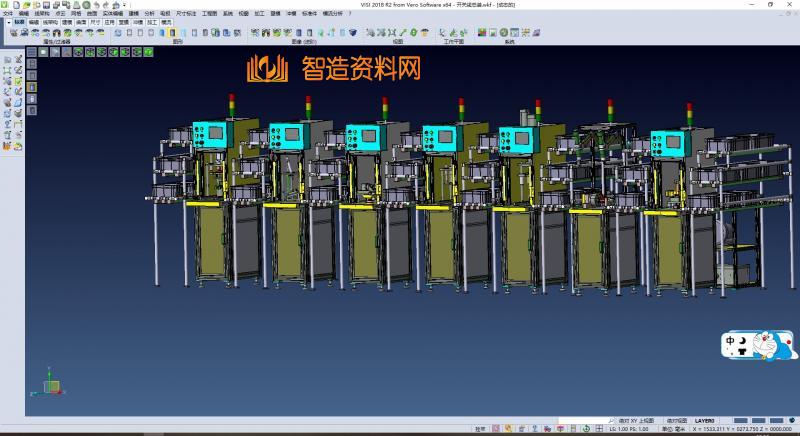Open the 文件 menu
This screenshot has height=436, width=800.
coord(8,13)
